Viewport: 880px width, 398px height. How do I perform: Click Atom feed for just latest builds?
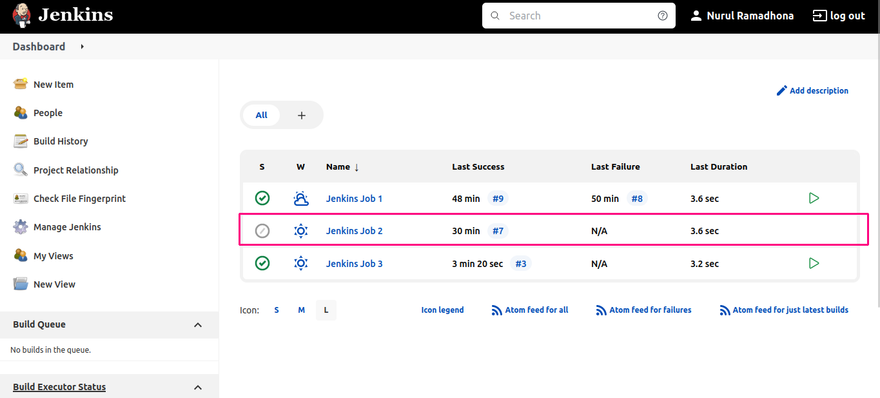[790, 310]
